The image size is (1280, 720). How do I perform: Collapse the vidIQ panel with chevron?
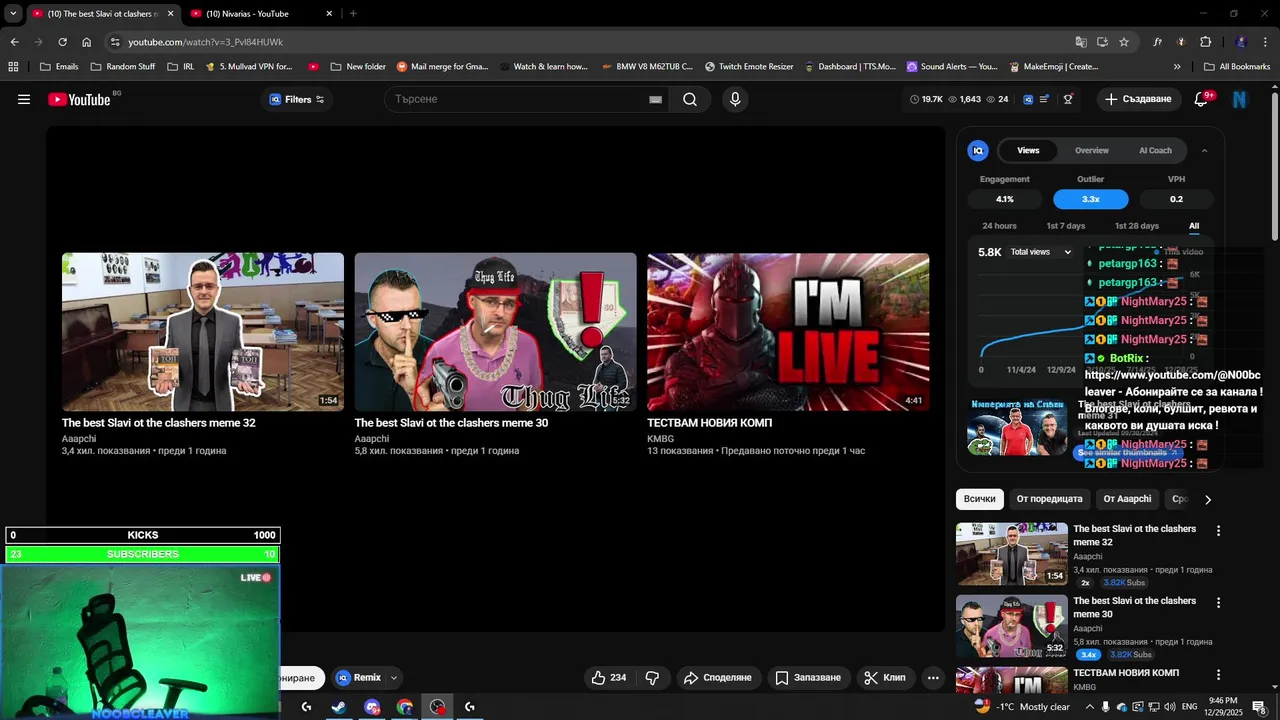click(1204, 150)
